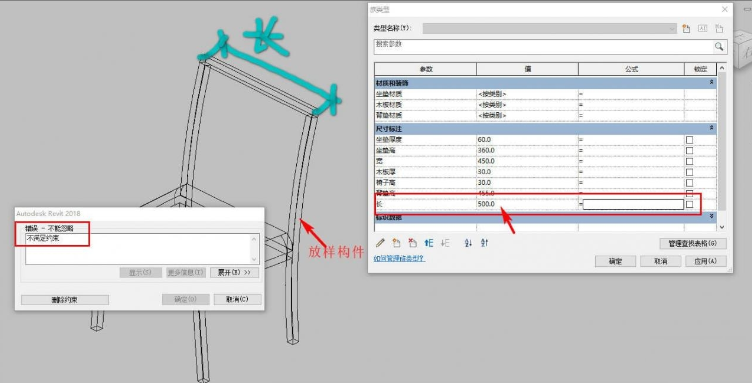
Task: Close the Family Types dialog
Action: (725, 9)
